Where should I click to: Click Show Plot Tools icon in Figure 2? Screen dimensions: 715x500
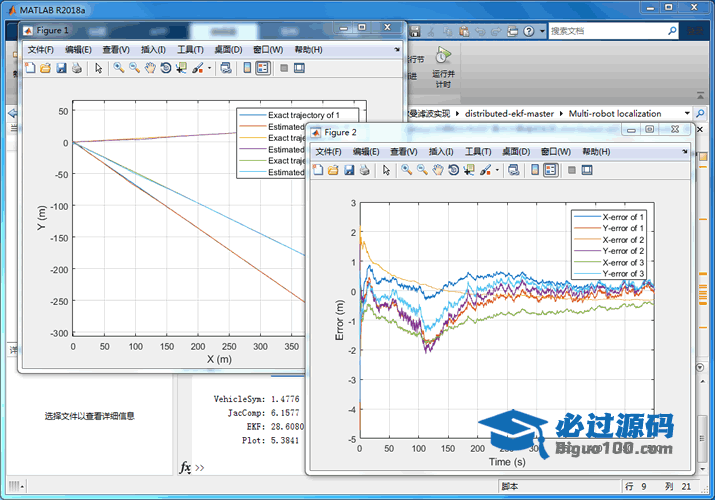pyautogui.click(x=587, y=170)
